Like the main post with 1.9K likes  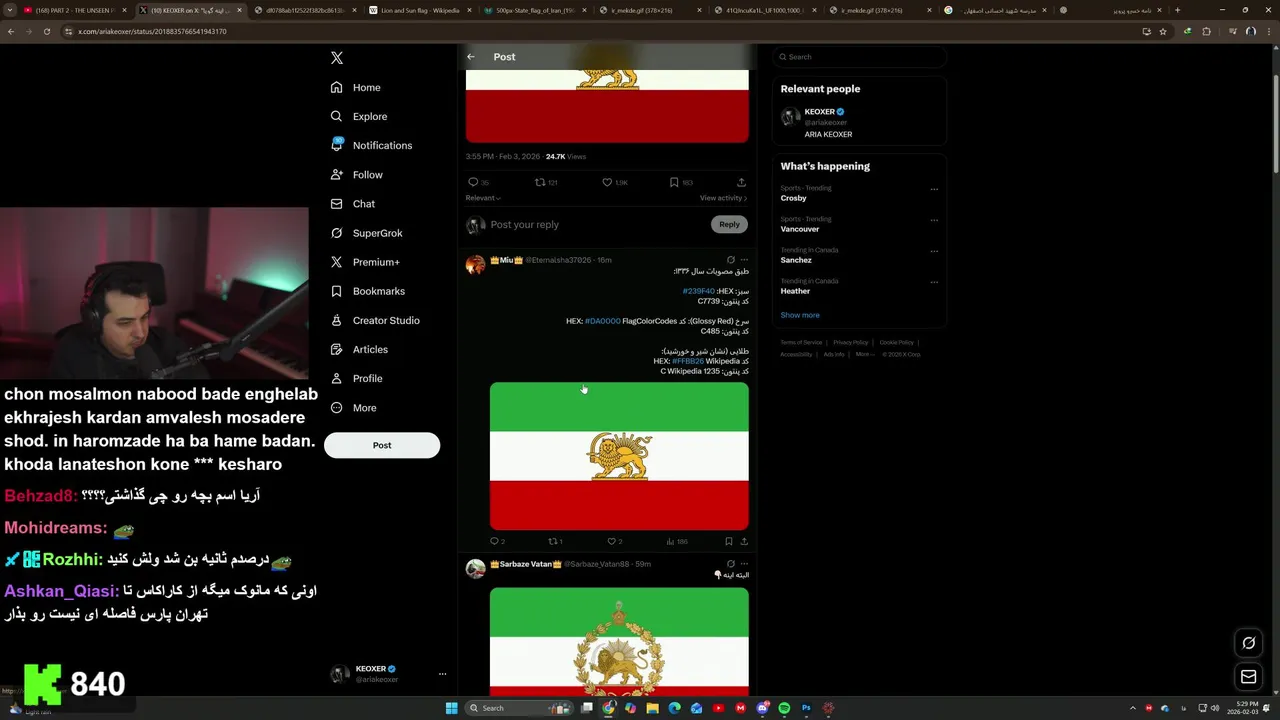click(607, 182)
